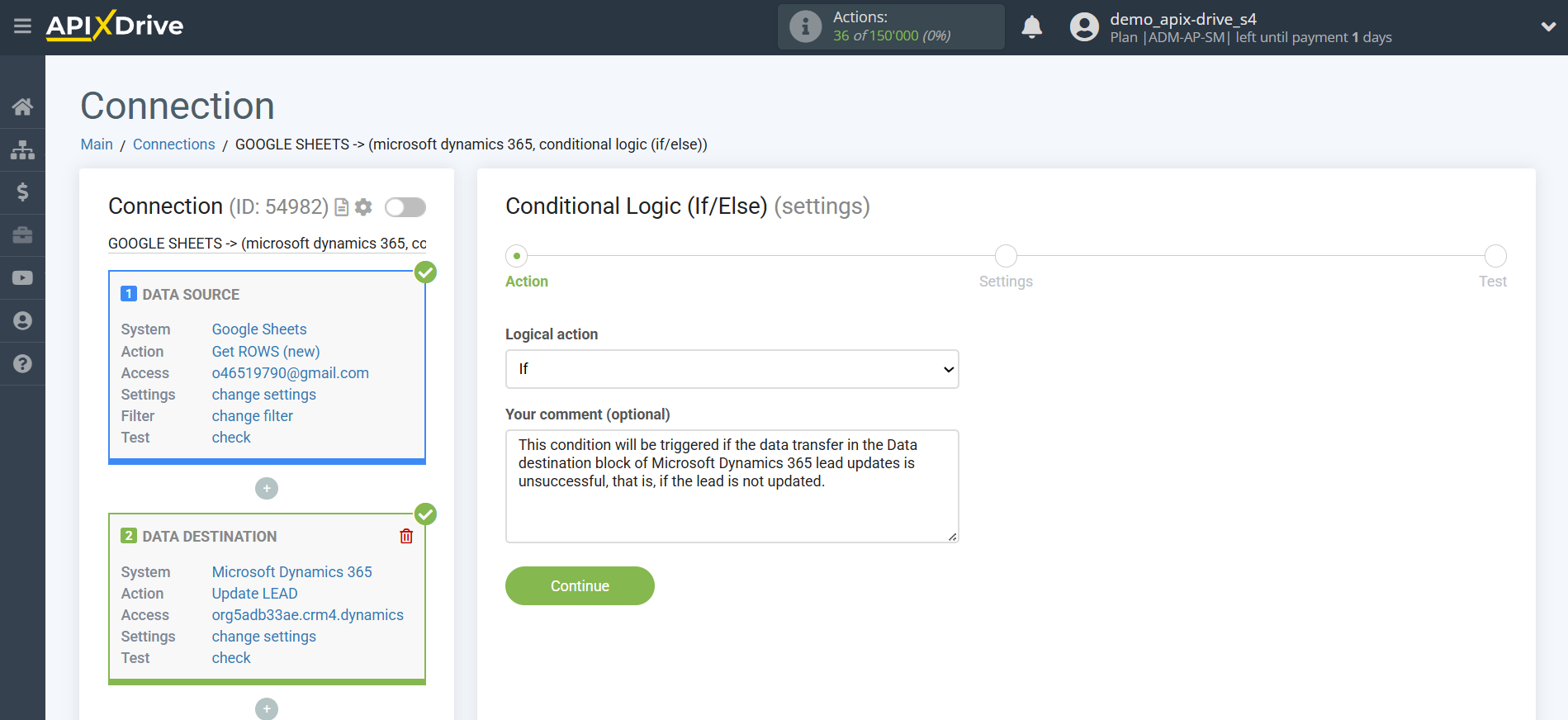Open the profile sidebar icon
Viewport: 1568px width, 720px height.
click(x=22, y=321)
